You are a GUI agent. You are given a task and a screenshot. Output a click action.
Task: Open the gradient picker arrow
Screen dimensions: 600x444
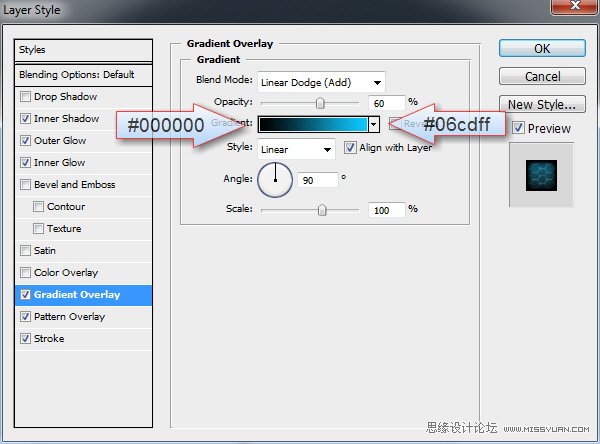click(374, 124)
